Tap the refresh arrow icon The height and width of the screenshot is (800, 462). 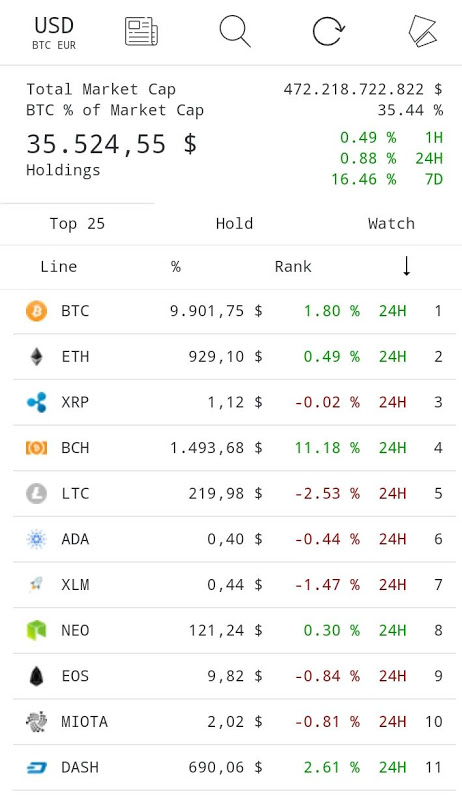(328, 31)
